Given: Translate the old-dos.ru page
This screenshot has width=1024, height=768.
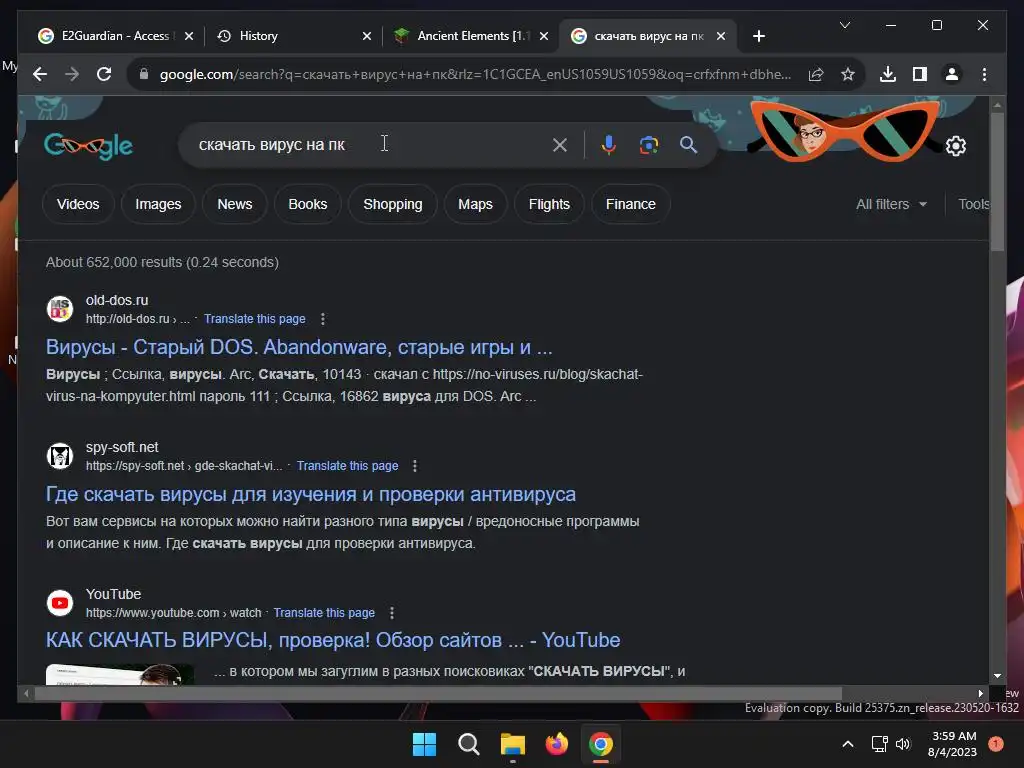Looking at the screenshot, I should click(x=254, y=319).
